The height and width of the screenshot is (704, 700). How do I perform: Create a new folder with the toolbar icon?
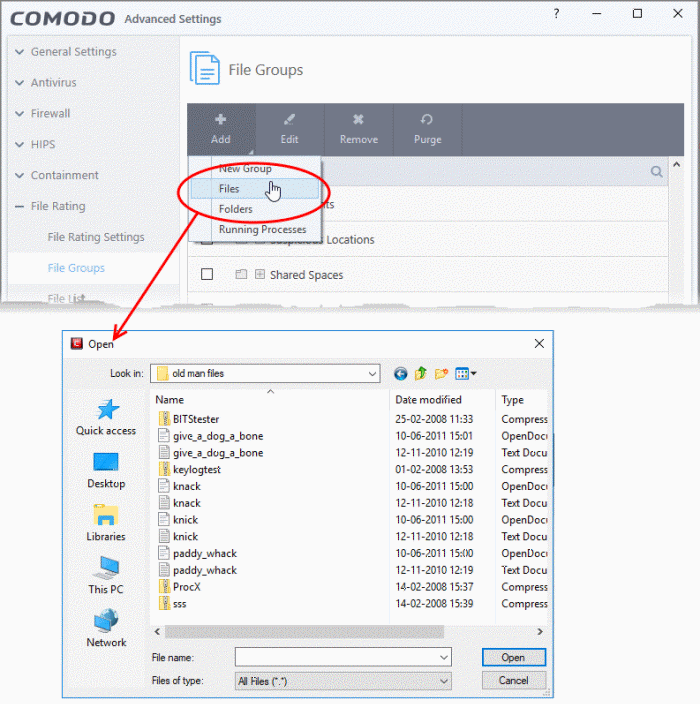(441, 374)
